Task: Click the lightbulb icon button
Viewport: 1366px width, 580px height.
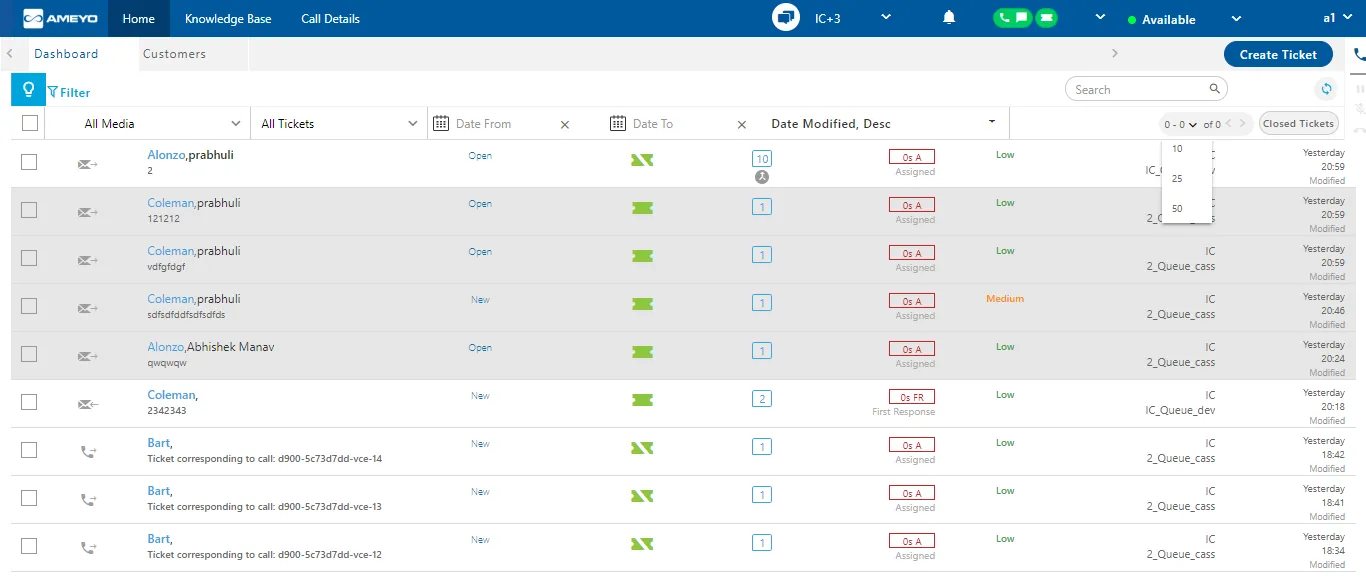Action: (x=28, y=90)
